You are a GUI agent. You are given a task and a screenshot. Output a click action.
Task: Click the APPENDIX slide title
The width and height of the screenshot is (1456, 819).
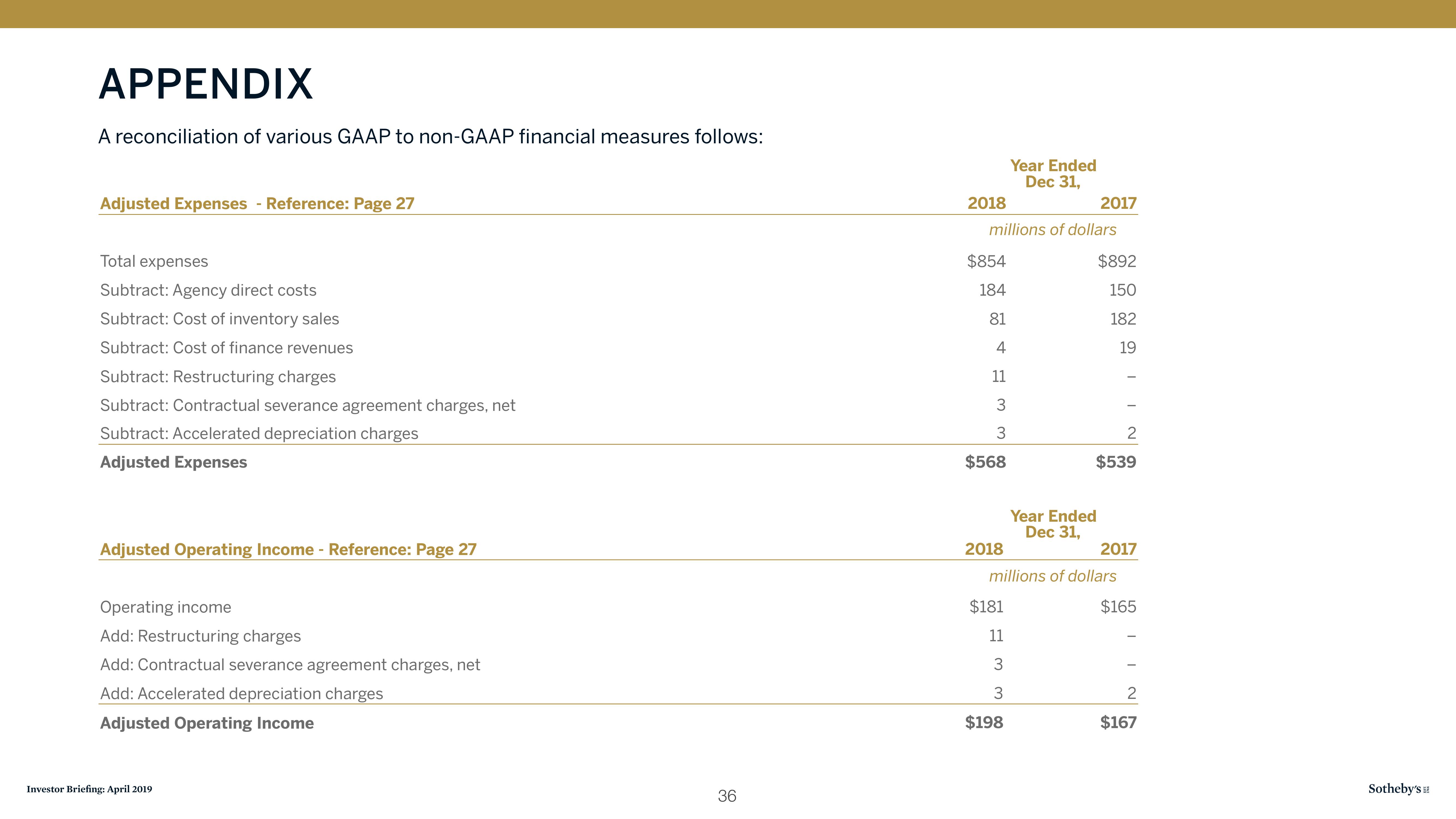click(x=206, y=84)
